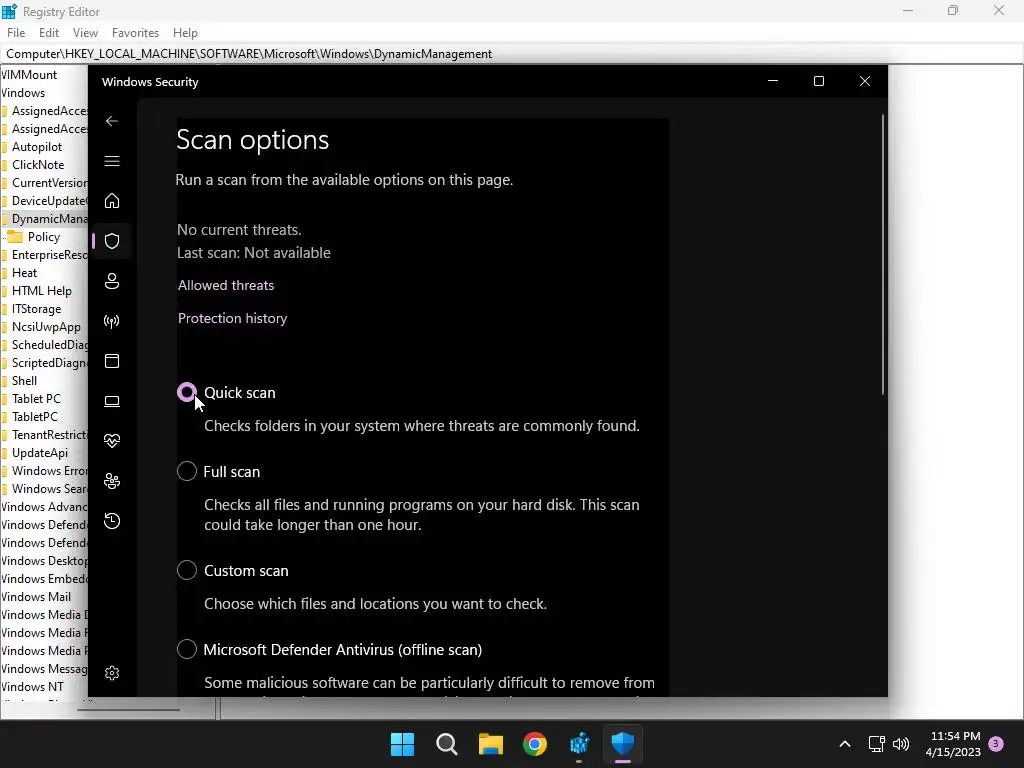
Task: Select Microsoft Defender Antivirus offline scan option
Action: (187, 649)
